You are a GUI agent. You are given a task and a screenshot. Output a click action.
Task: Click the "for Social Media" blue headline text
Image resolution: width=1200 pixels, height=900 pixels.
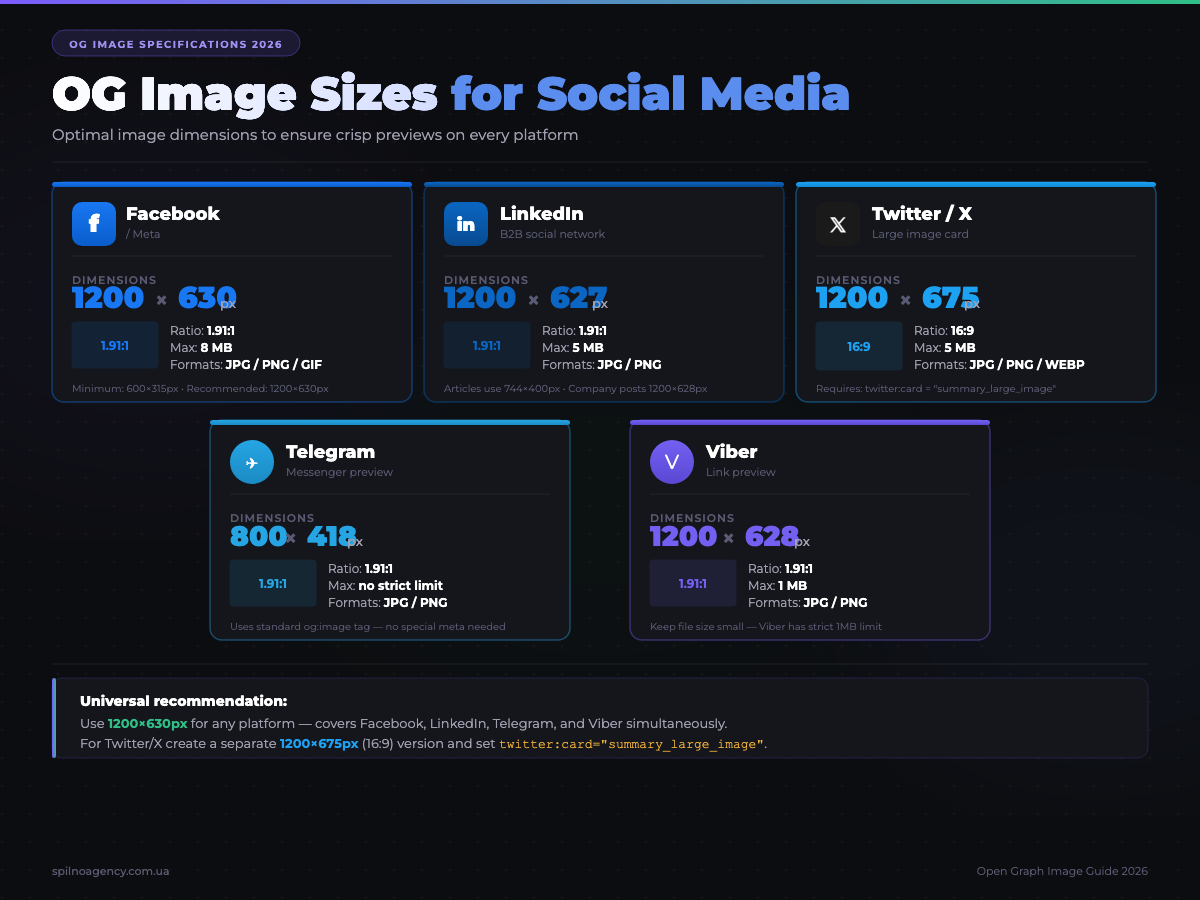650,95
